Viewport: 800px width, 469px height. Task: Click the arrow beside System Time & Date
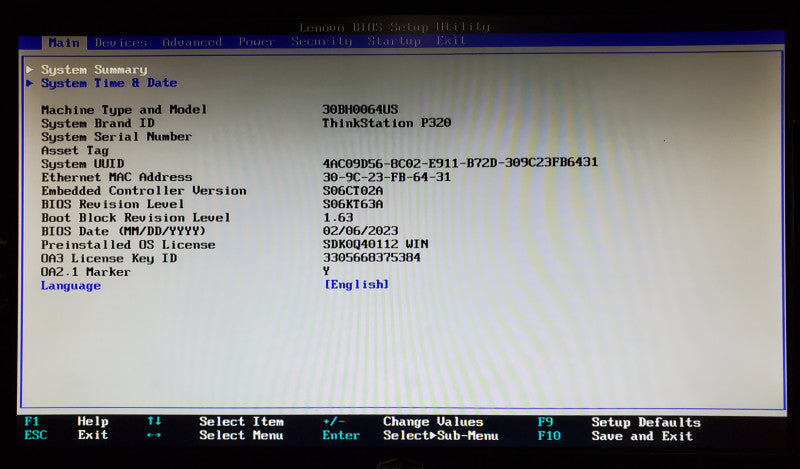pos(30,83)
